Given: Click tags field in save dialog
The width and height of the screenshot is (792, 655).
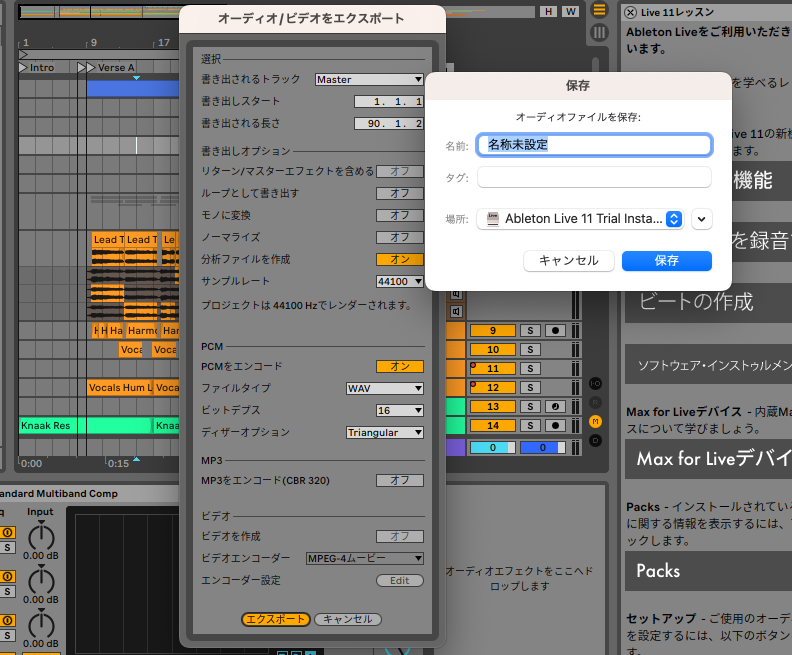Looking at the screenshot, I should 594,177.
